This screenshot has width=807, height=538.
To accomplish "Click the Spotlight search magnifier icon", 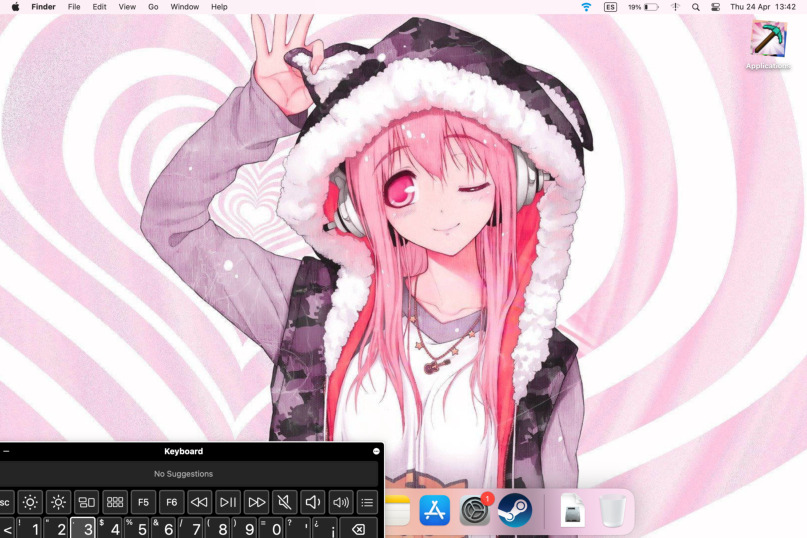I will tap(696, 7).
